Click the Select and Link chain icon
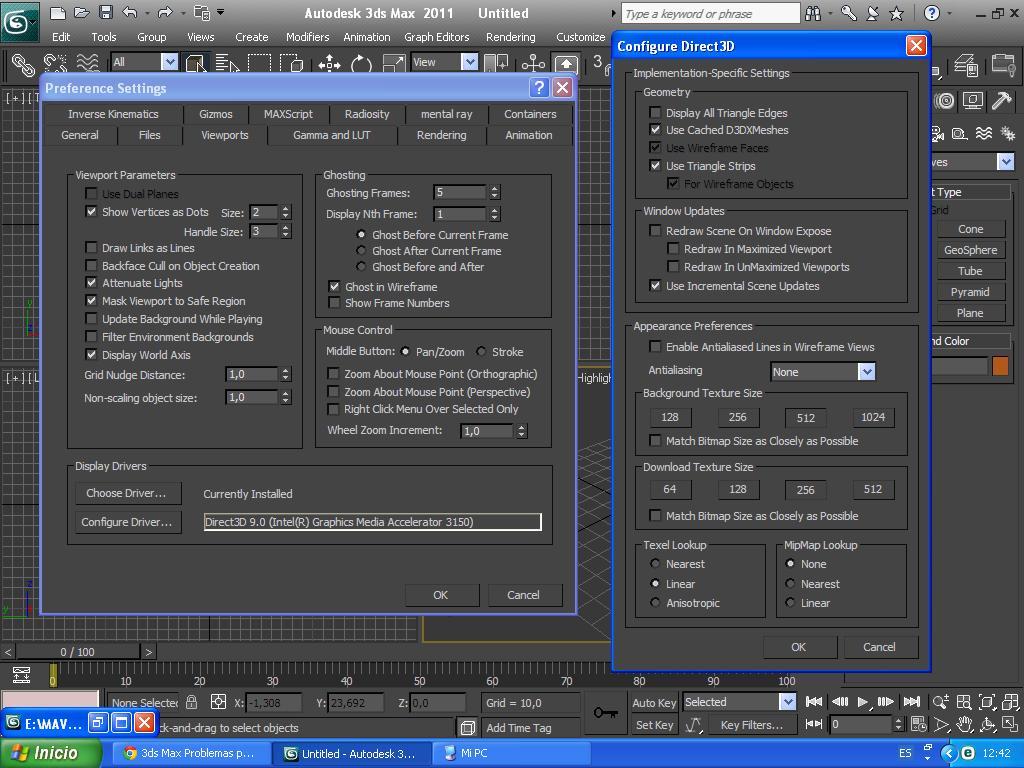Image resolution: width=1024 pixels, height=768 pixels. pos(23,63)
